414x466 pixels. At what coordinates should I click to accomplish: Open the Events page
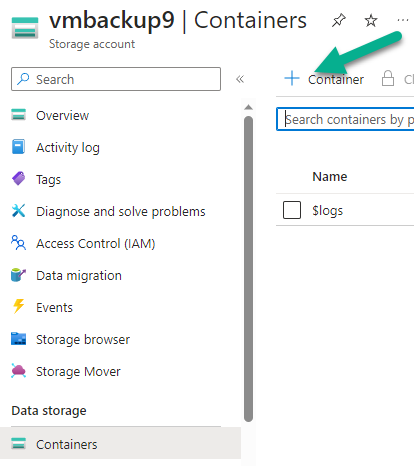pyautogui.click(x=54, y=308)
